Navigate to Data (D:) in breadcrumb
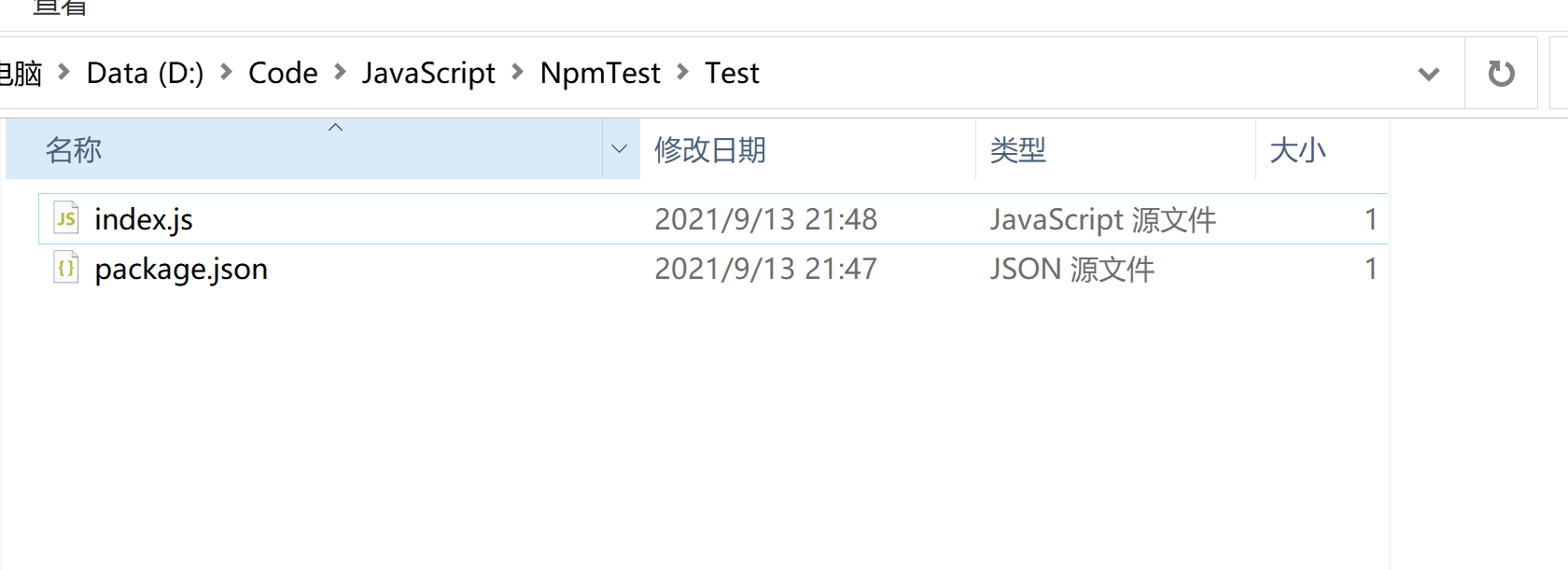 [145, 73]
